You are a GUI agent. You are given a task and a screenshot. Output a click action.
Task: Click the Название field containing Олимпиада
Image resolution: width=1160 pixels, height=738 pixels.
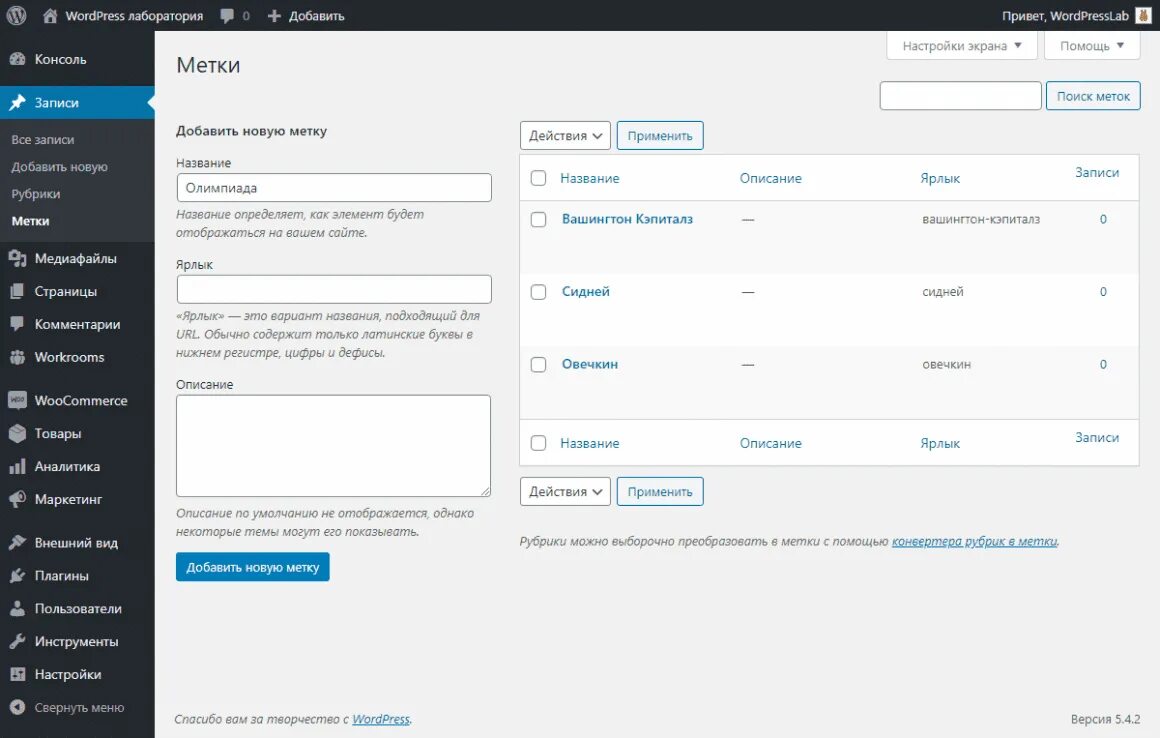point(334,188)
